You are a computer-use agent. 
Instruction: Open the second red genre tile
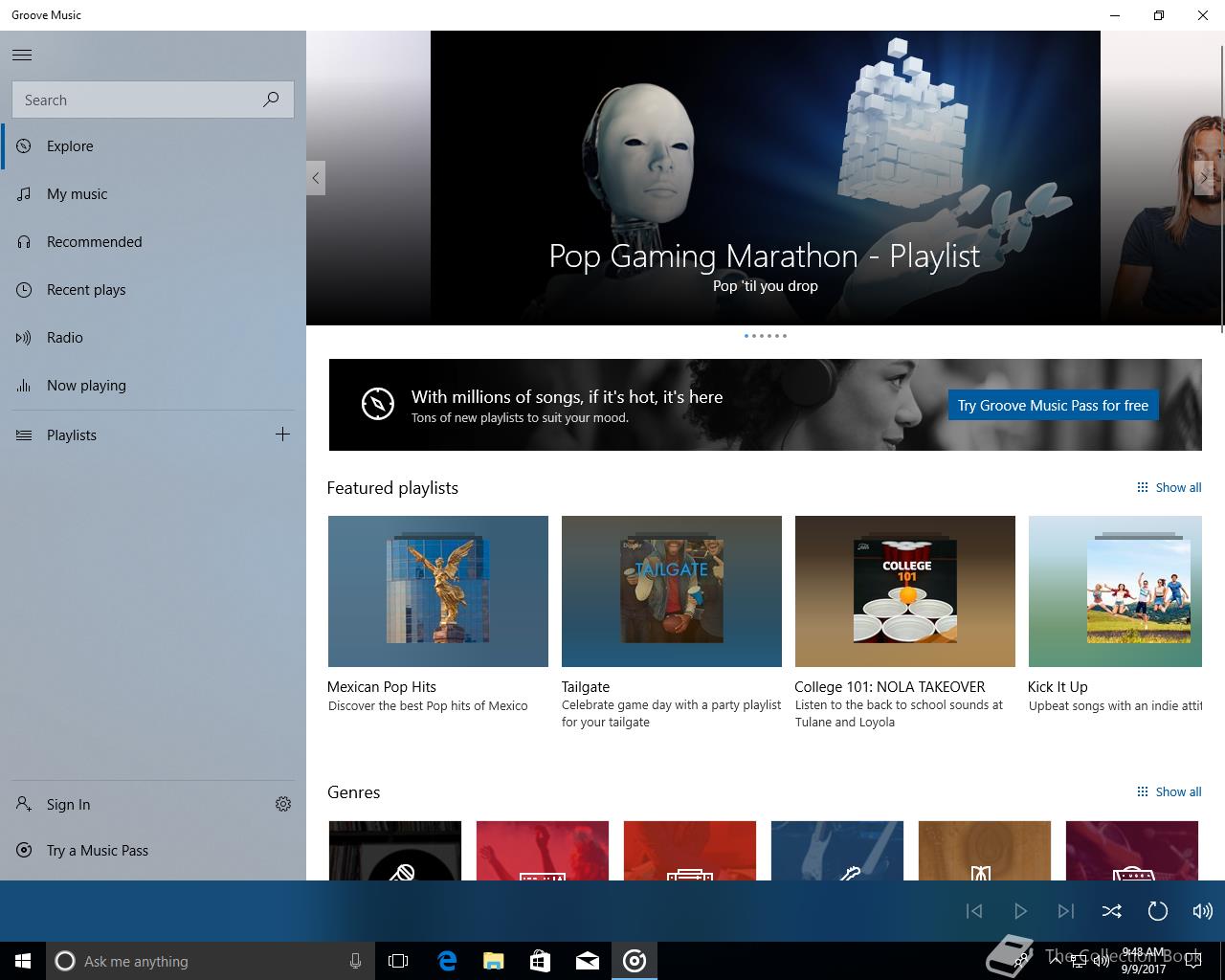pyautogui.click(x=690, y=851)
